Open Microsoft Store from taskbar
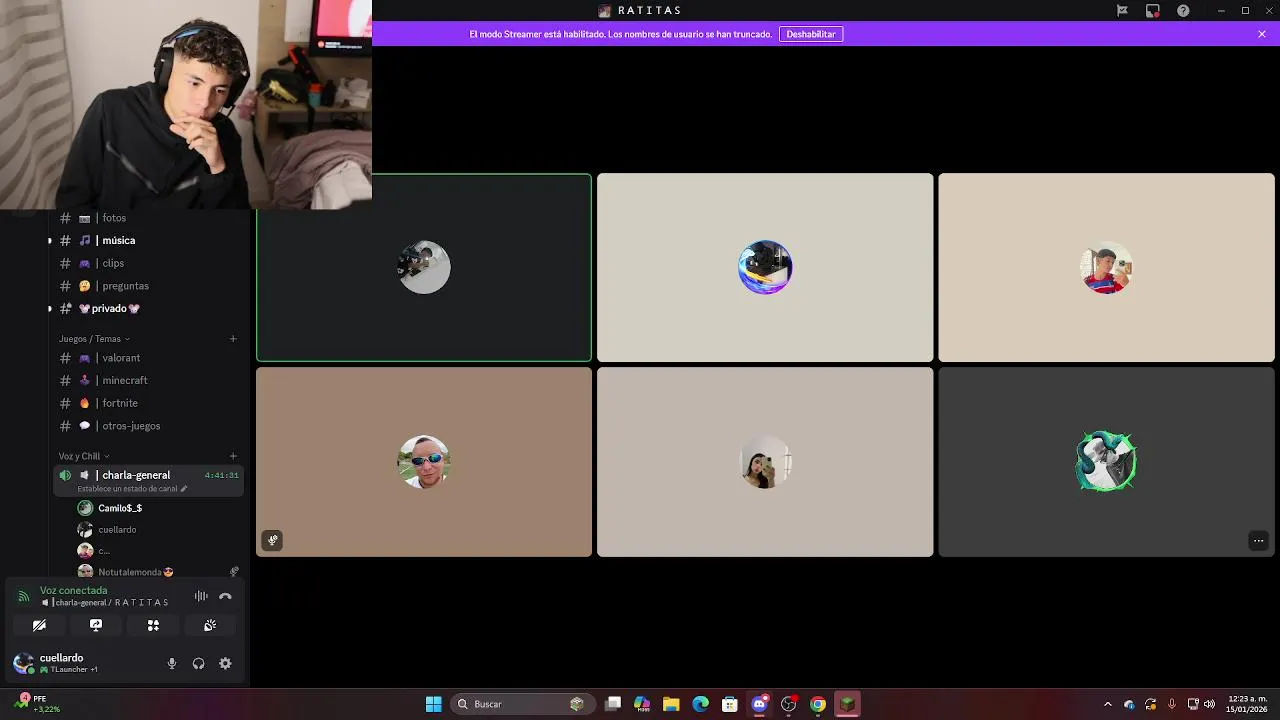Viewport: 1280px width, 720px height. click(x=730, y=704)
